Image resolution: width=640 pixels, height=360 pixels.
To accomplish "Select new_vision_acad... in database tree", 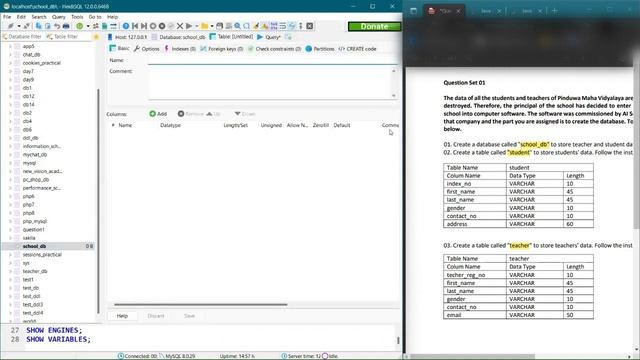I will point(42,171).
